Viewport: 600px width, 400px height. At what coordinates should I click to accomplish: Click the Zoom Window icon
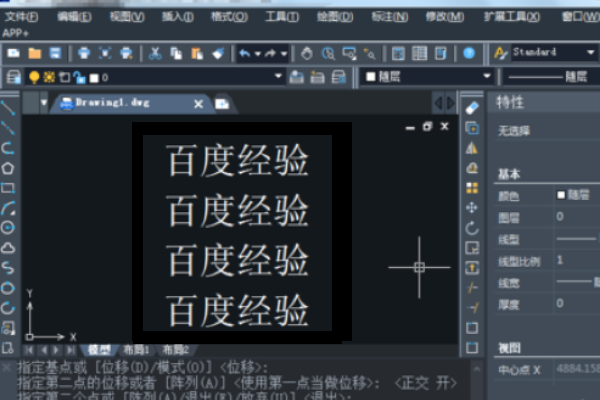[349, 54]
